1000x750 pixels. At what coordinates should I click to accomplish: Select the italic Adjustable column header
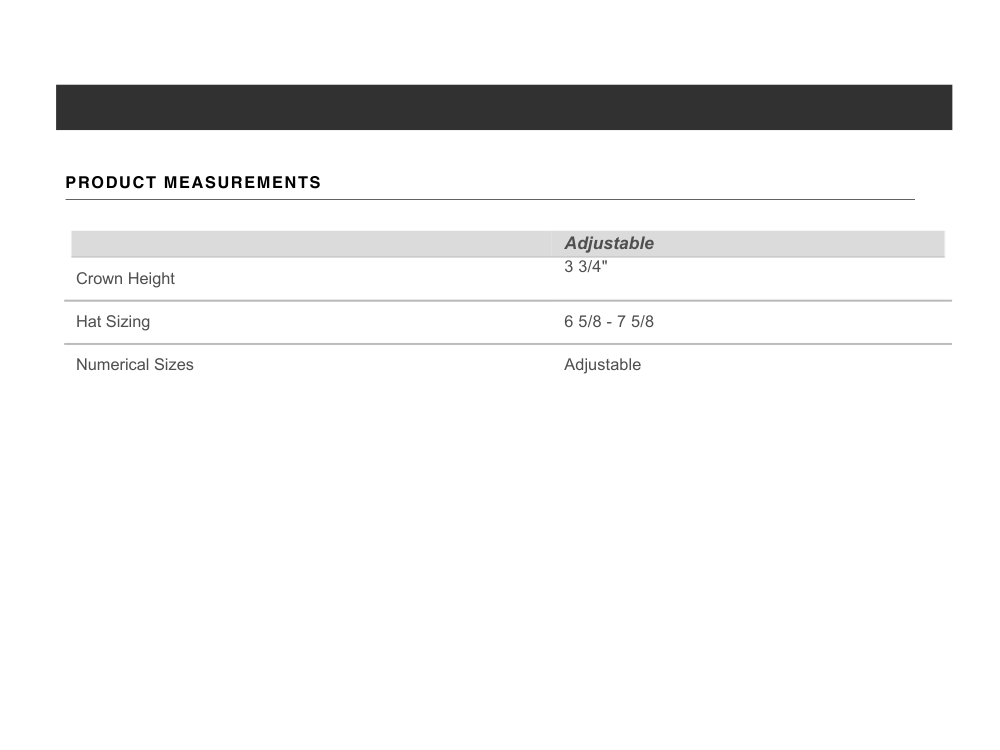point(609,243)
